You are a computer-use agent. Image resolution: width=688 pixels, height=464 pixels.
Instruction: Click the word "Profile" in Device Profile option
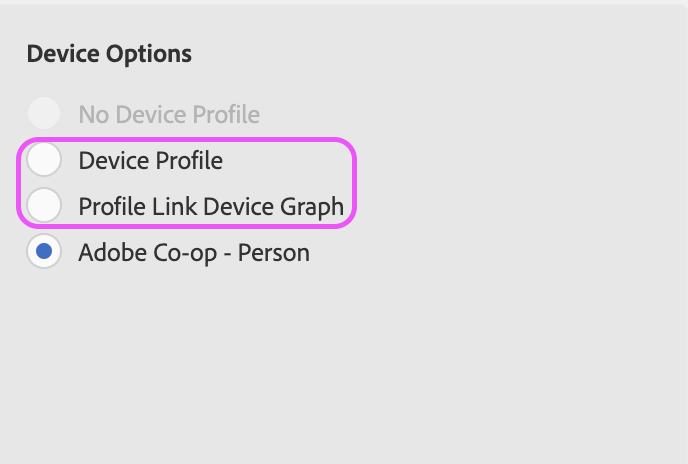(x=186, y=160)
